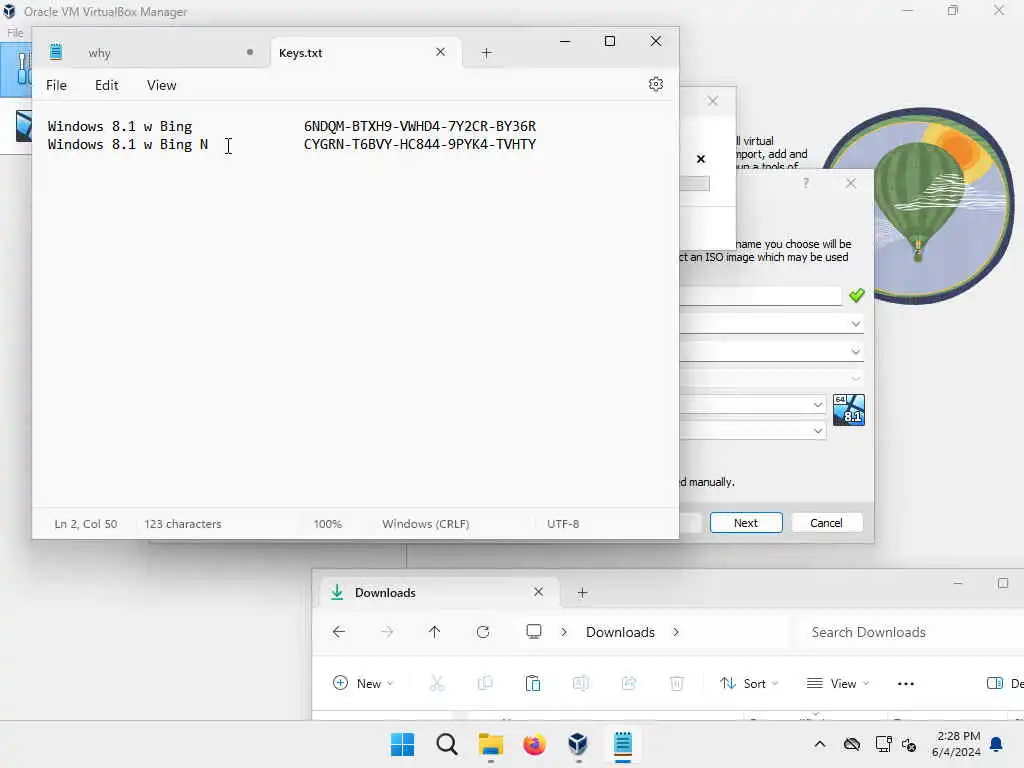Go back in Downloads explorer
The width and height of the screenshot is (1024, 768).
pyautogui.click(x=338, y=632)
